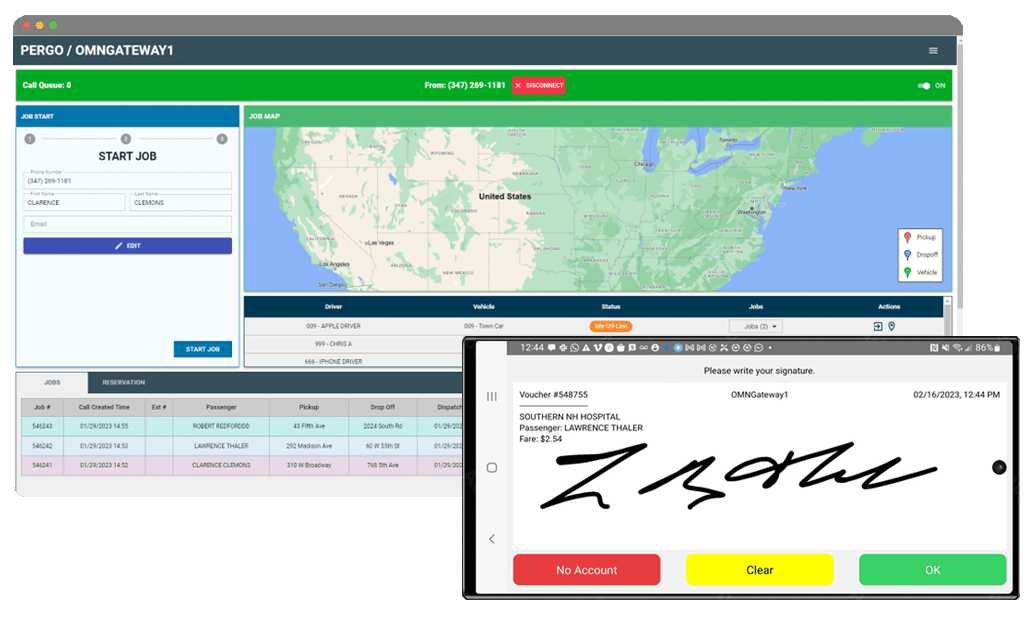This screenshot has width=1034, height=624.
Task: Click map-pin locate icon for Apple Driver
Action: pyautogui.click(x=892, y=327)
